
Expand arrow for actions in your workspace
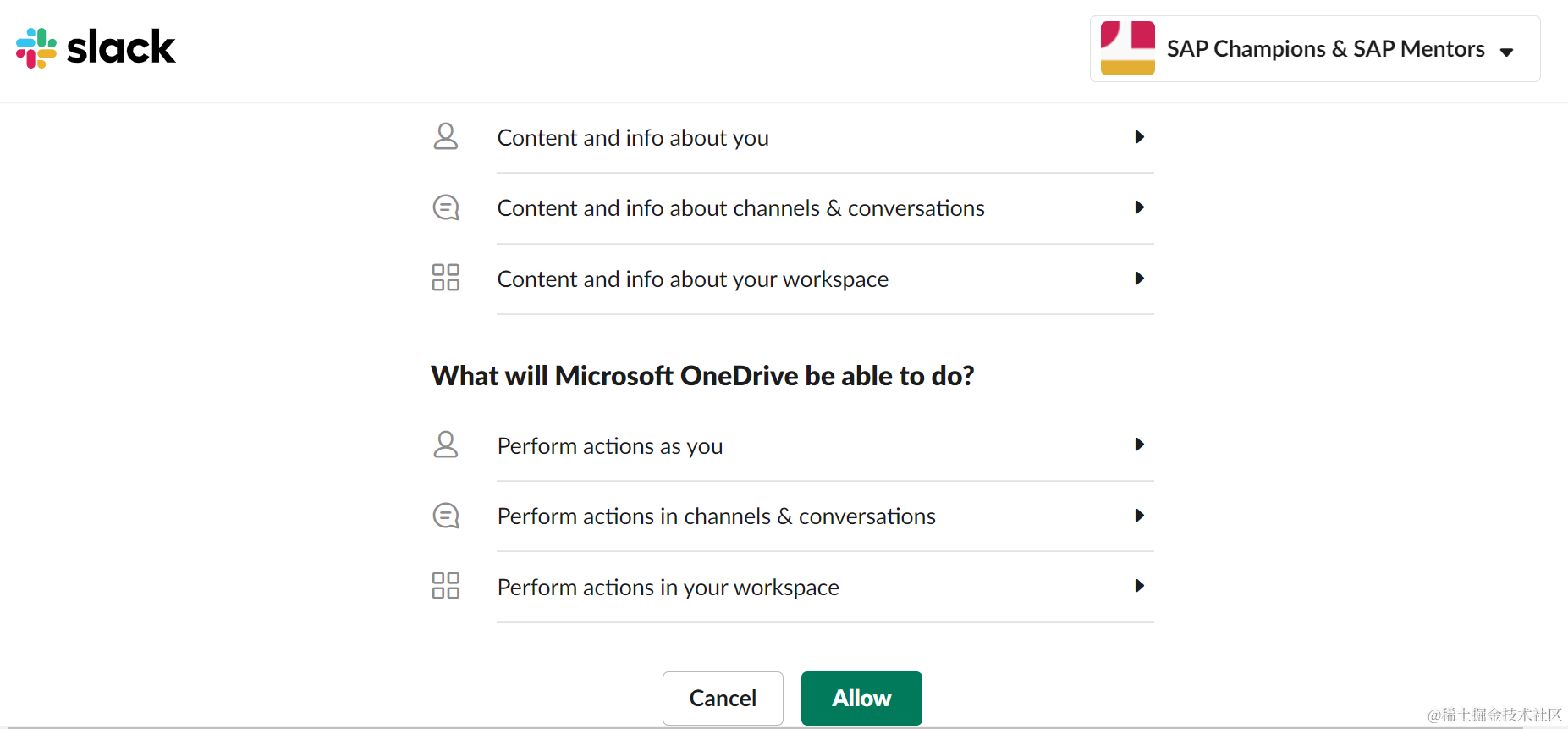pyautogui.click(x=1139, y=586)
